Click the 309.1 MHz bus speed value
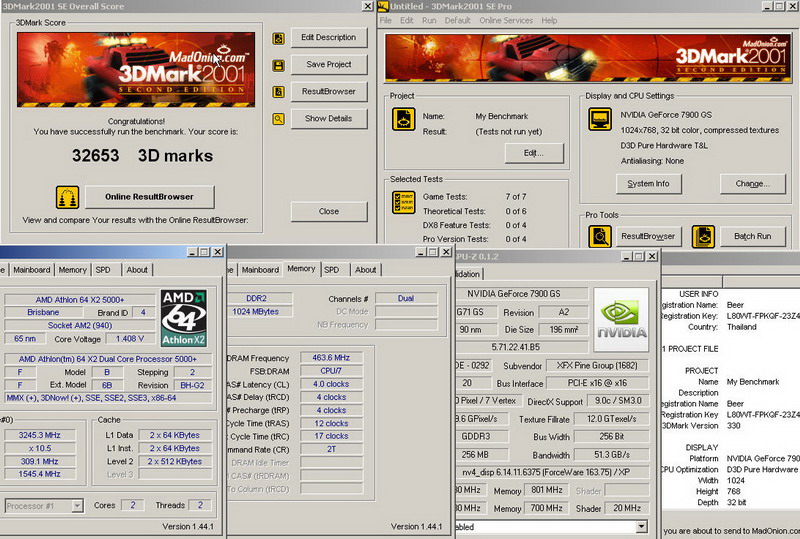 (x=40, y=461)
